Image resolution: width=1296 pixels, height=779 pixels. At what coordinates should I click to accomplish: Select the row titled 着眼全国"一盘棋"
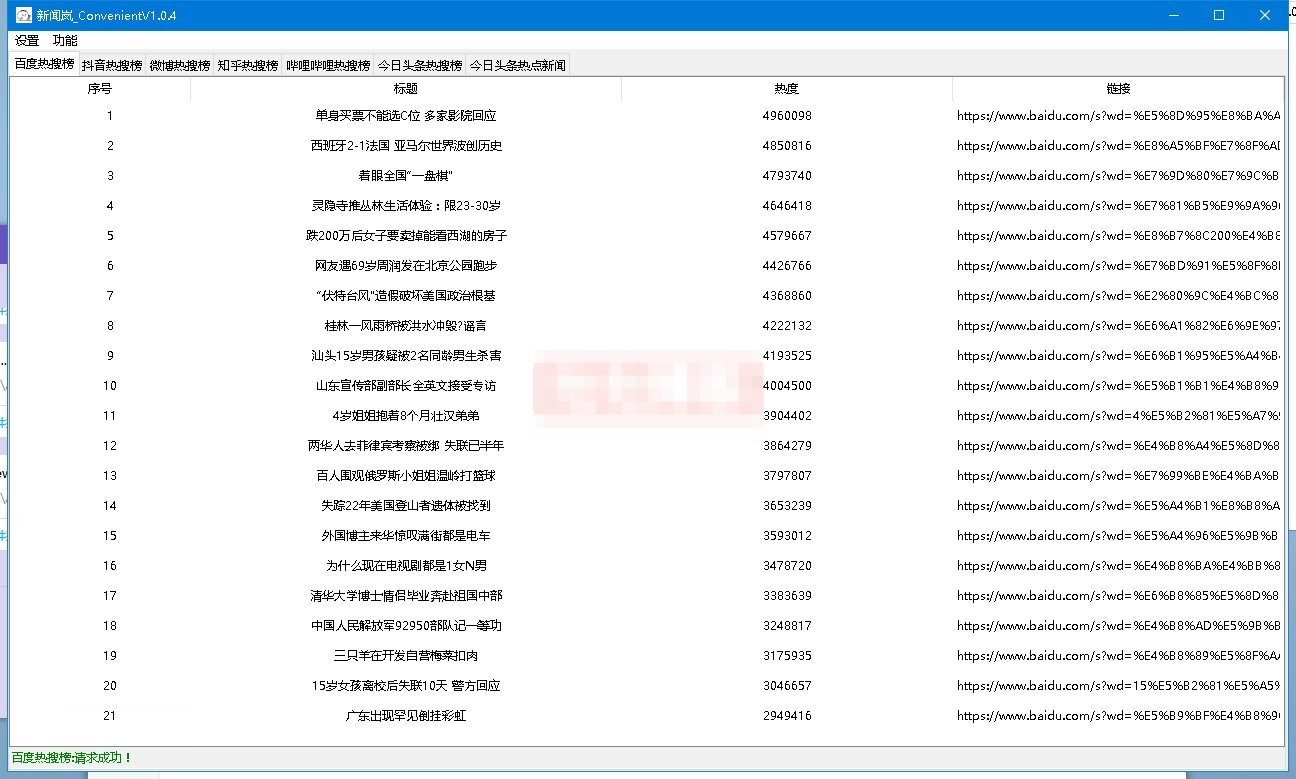[405, 176]
